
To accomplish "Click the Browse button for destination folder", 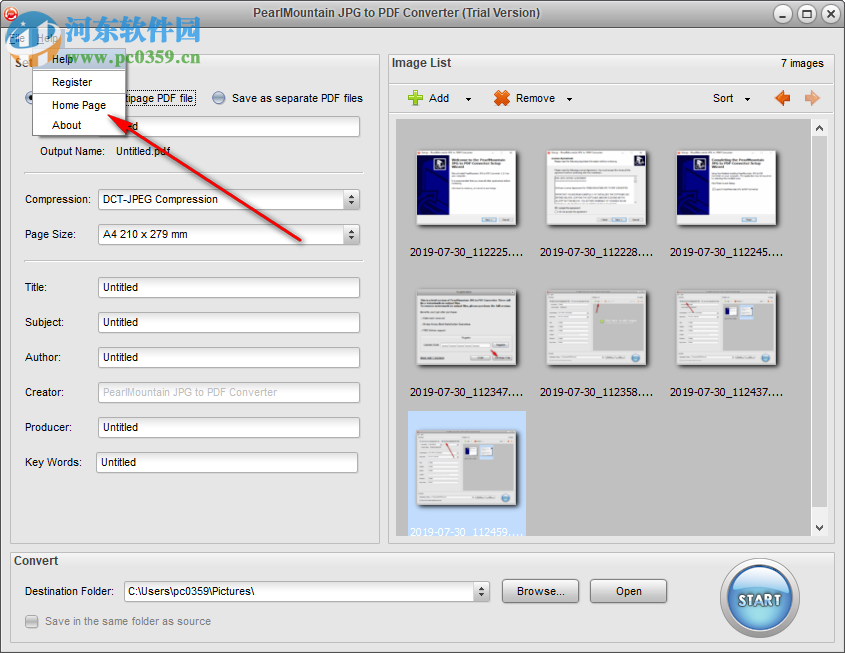I will pyautogui.click(x=540, y=591).
